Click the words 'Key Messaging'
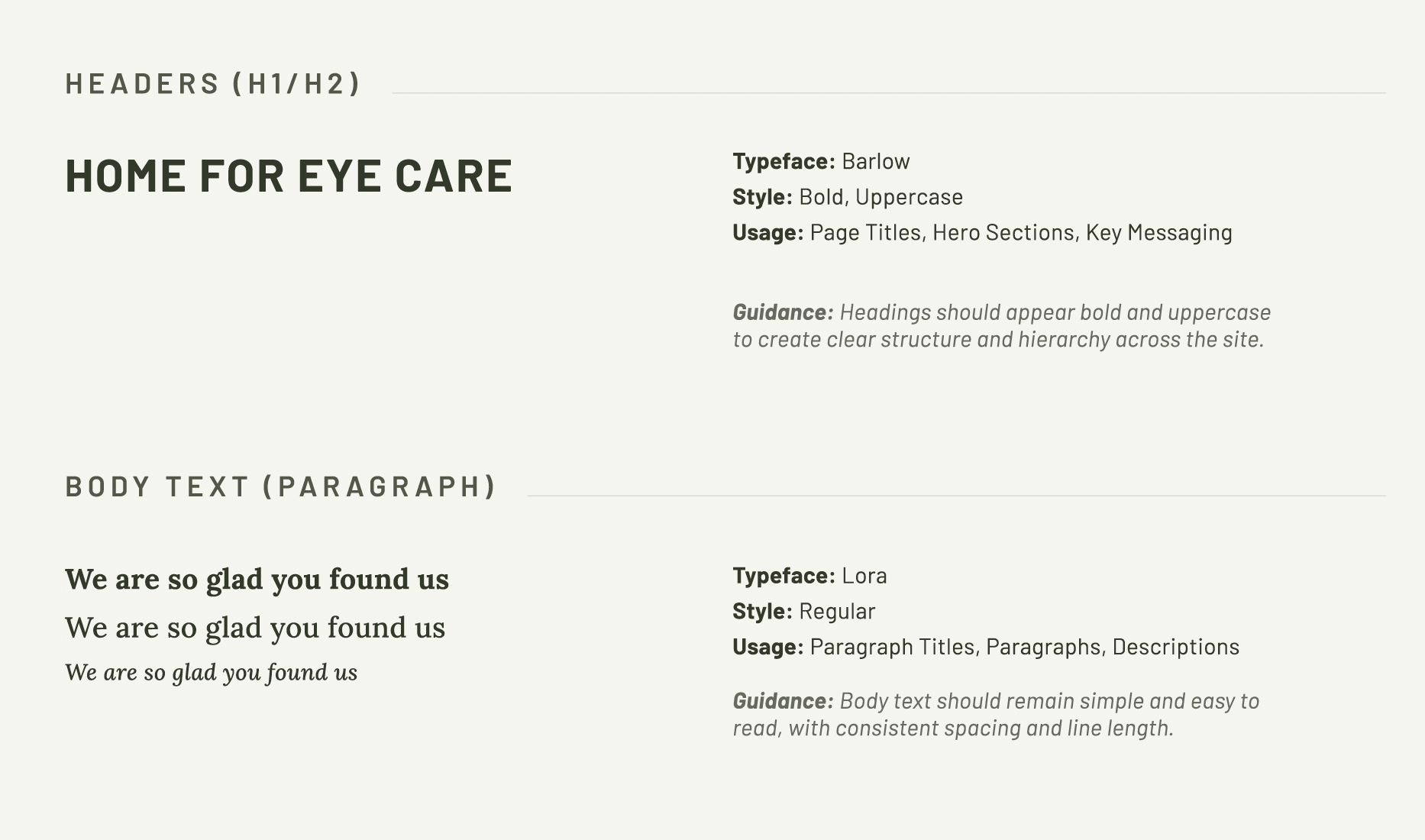Viewport: 1425px width, 840px height. [1159, 232]
